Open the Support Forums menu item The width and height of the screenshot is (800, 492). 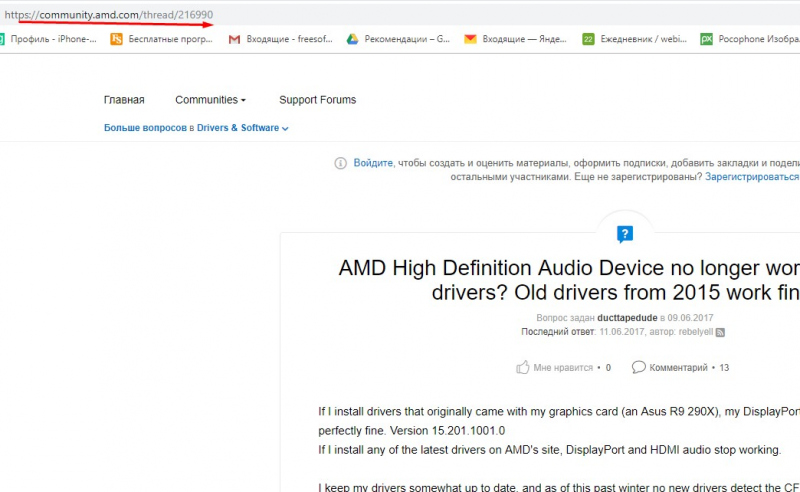[x=317, y=100]
